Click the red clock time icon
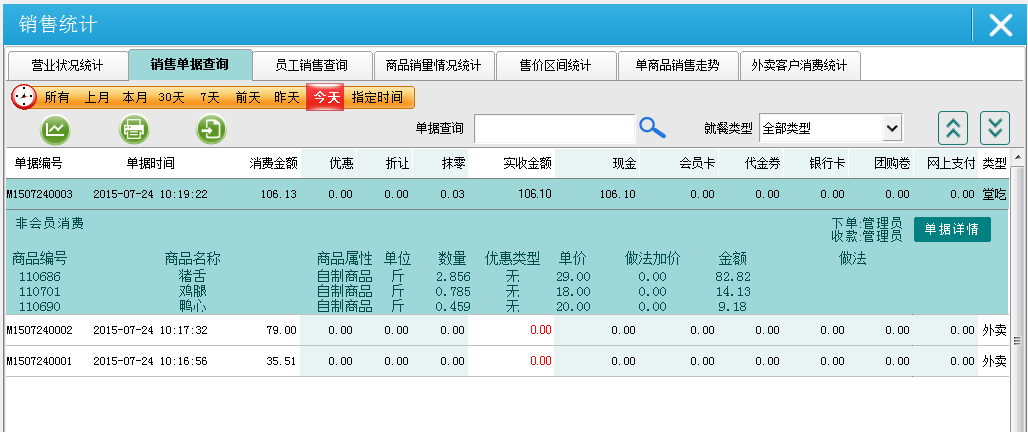 (23, 97)
